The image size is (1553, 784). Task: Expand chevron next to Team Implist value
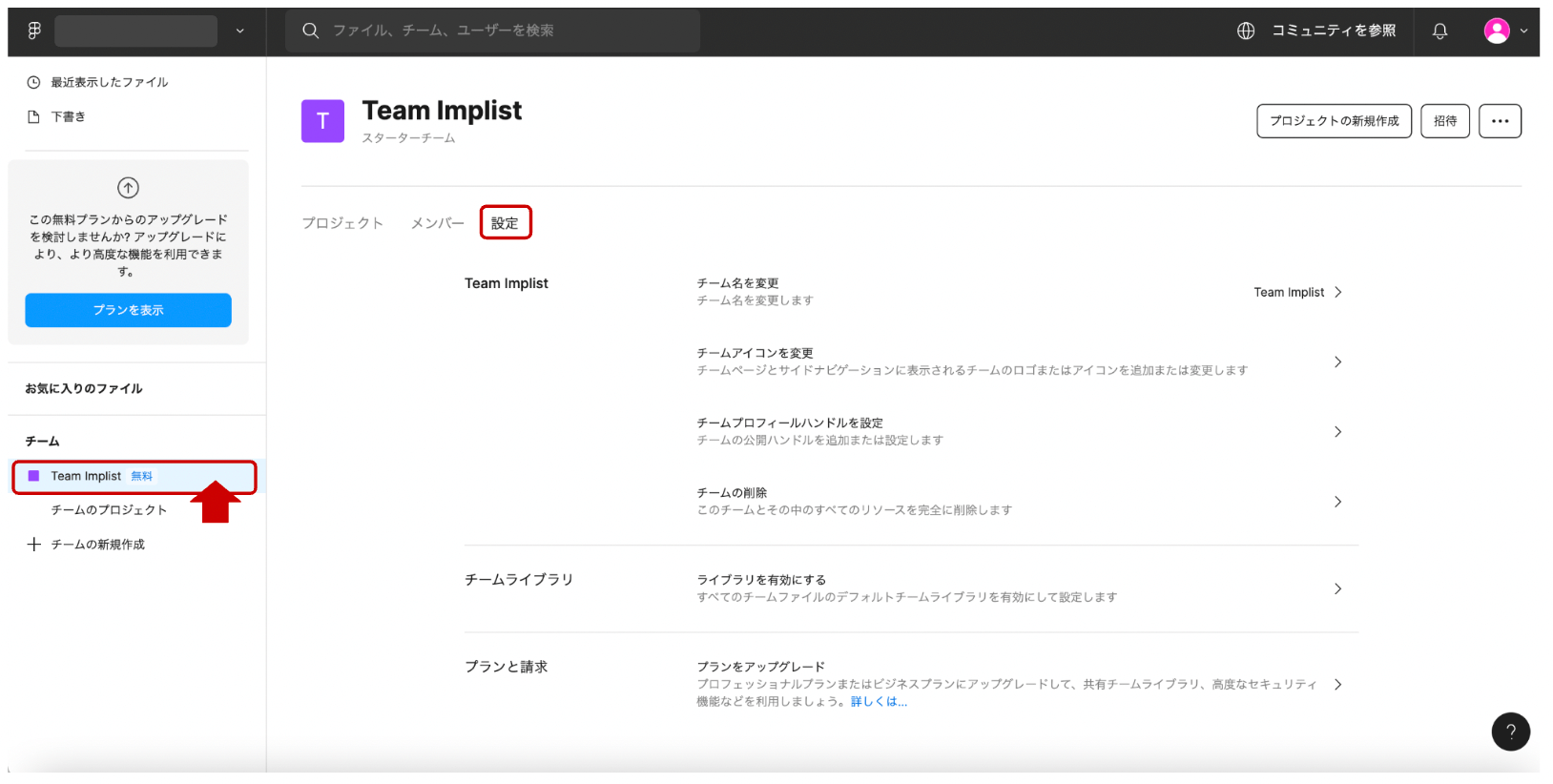(1338, 292)
